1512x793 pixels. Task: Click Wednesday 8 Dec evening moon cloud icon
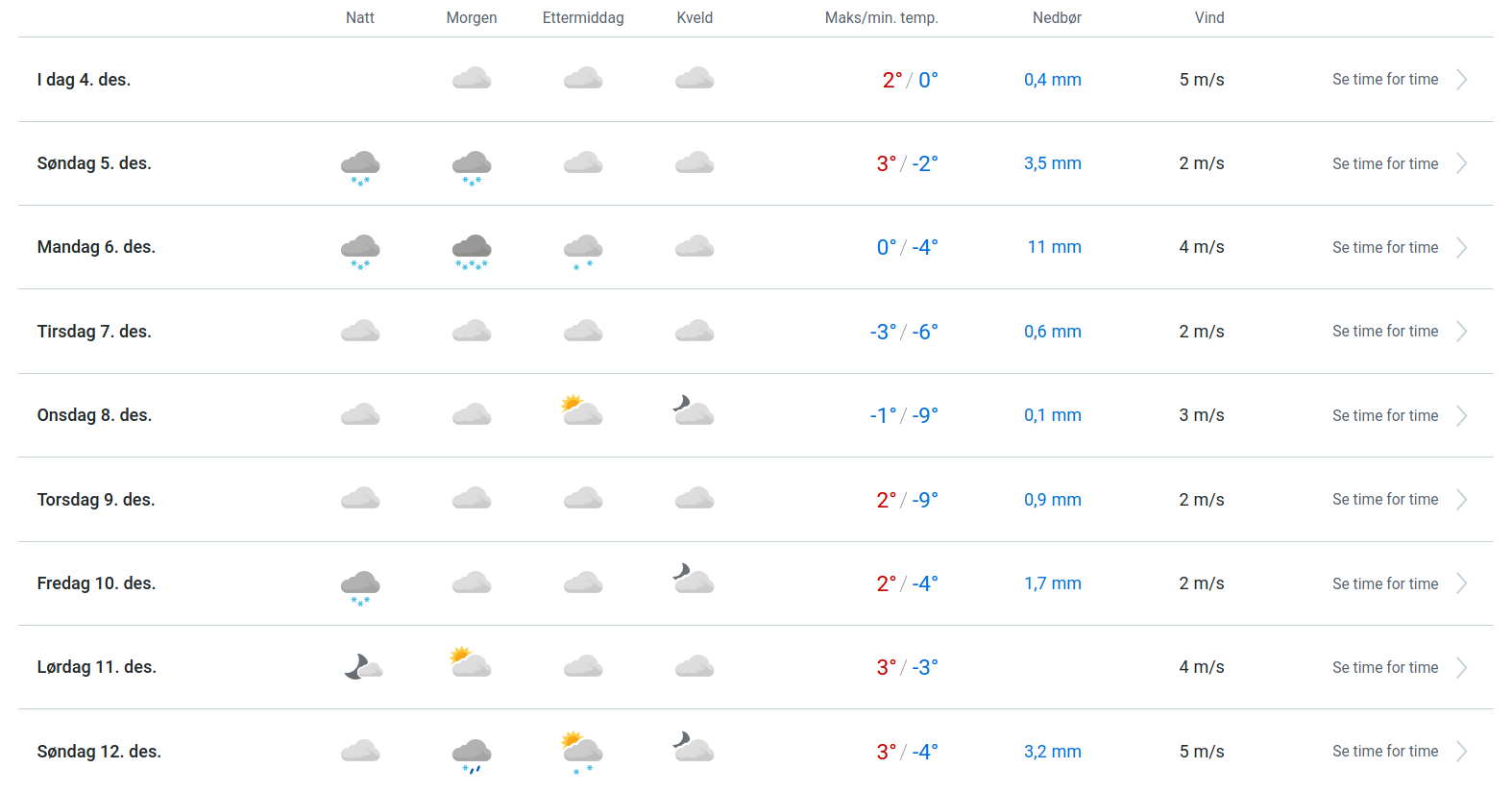point(694,410)
